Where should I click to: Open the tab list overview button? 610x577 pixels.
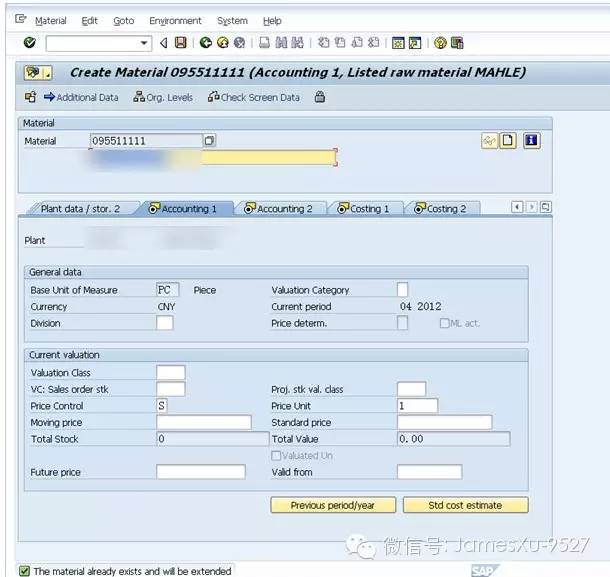point(546,207)
